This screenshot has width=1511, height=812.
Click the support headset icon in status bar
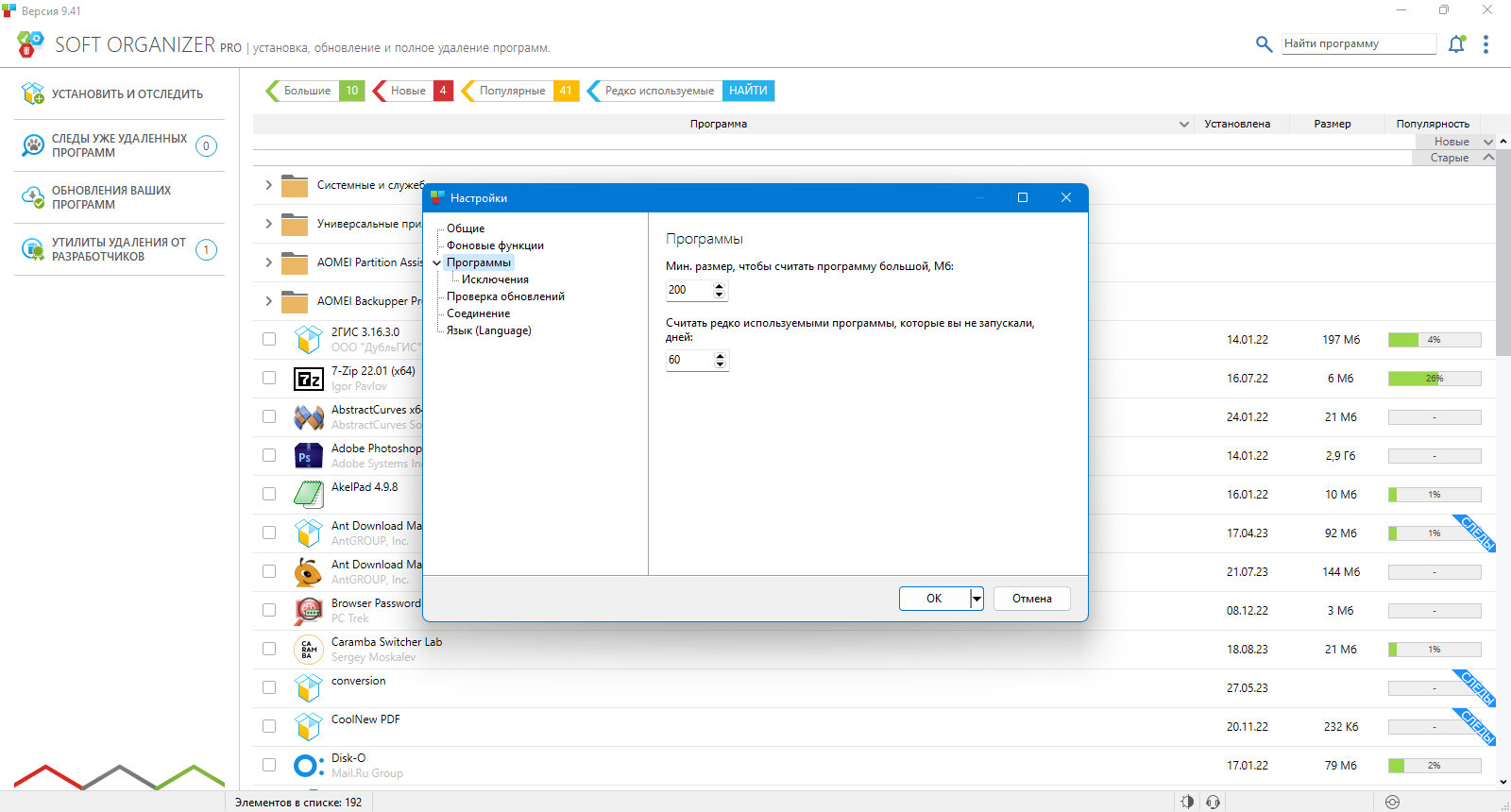point(1214,802)
